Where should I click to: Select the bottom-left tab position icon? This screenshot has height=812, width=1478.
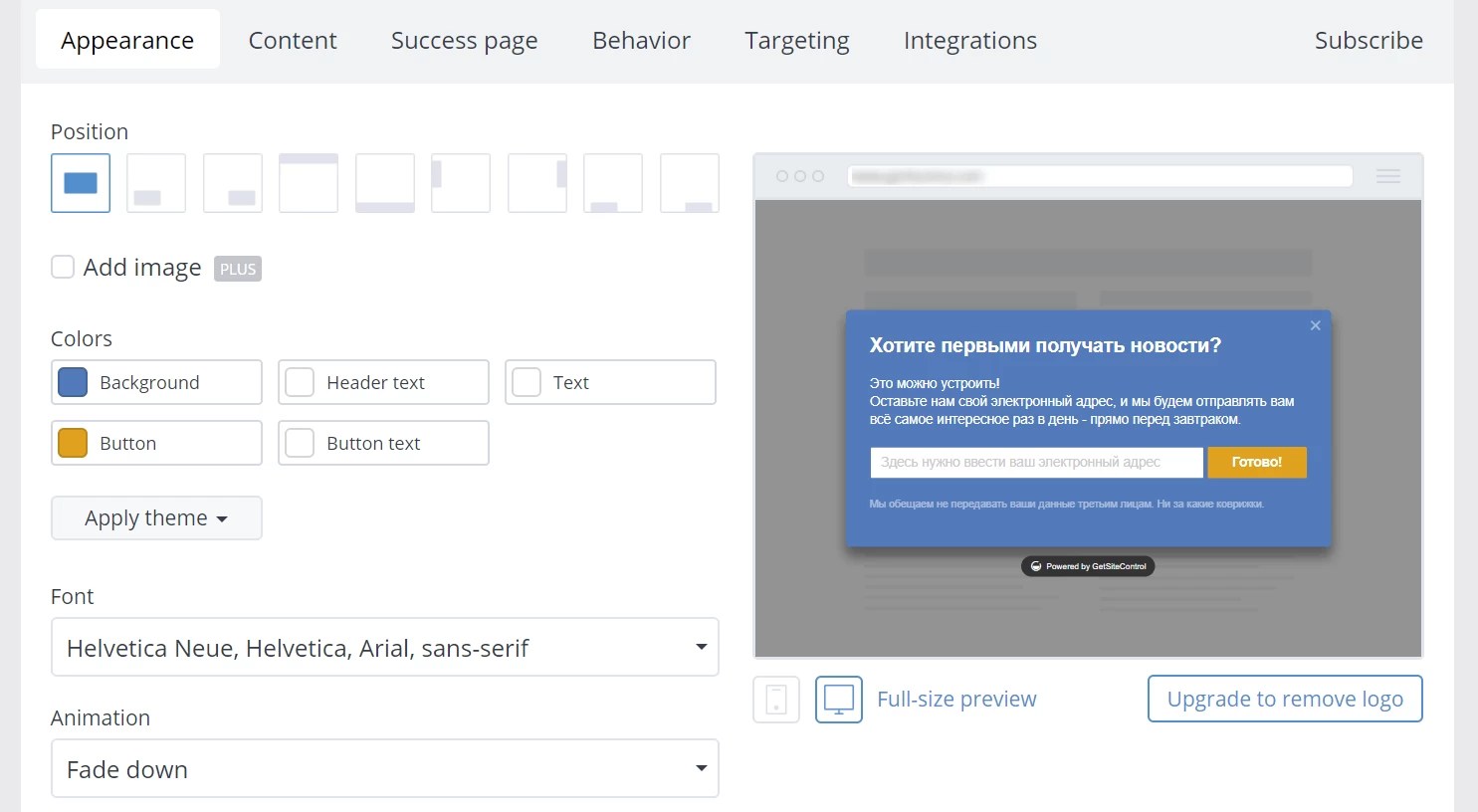pos(613,183)
